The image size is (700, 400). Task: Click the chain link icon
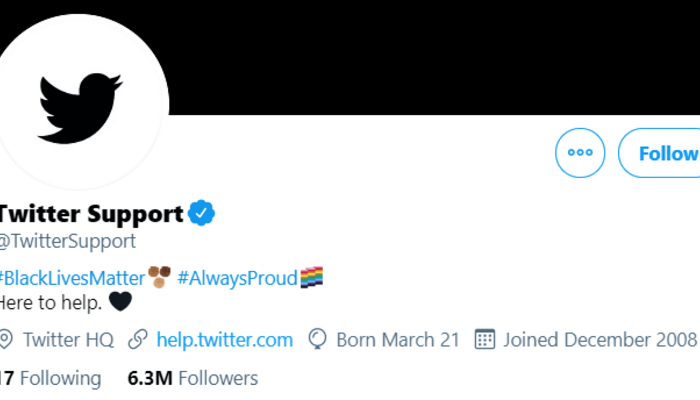(138, 339)
